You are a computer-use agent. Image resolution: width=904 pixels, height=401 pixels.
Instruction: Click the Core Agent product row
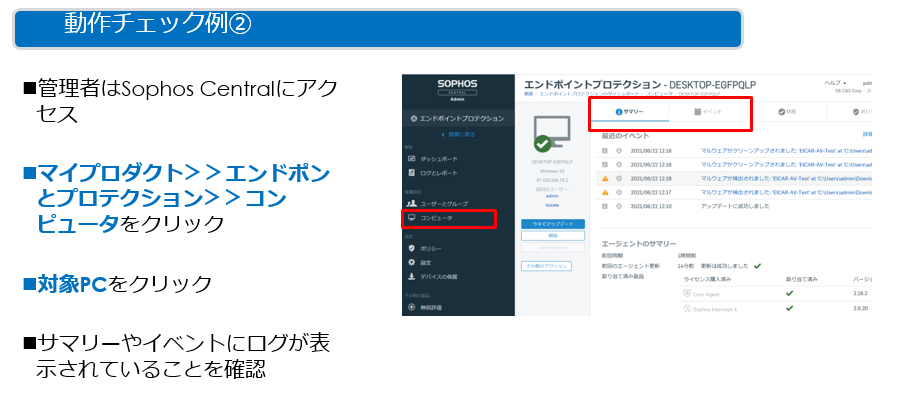775,294
